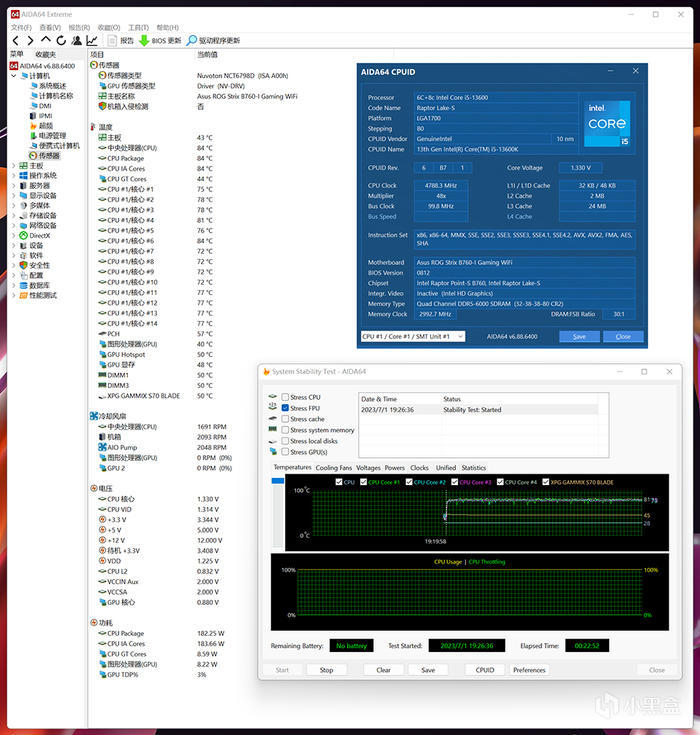The width and height of the screenshot is (700, 735).
Task: Open the 收藏(O) menu
Action: point(109,28)
